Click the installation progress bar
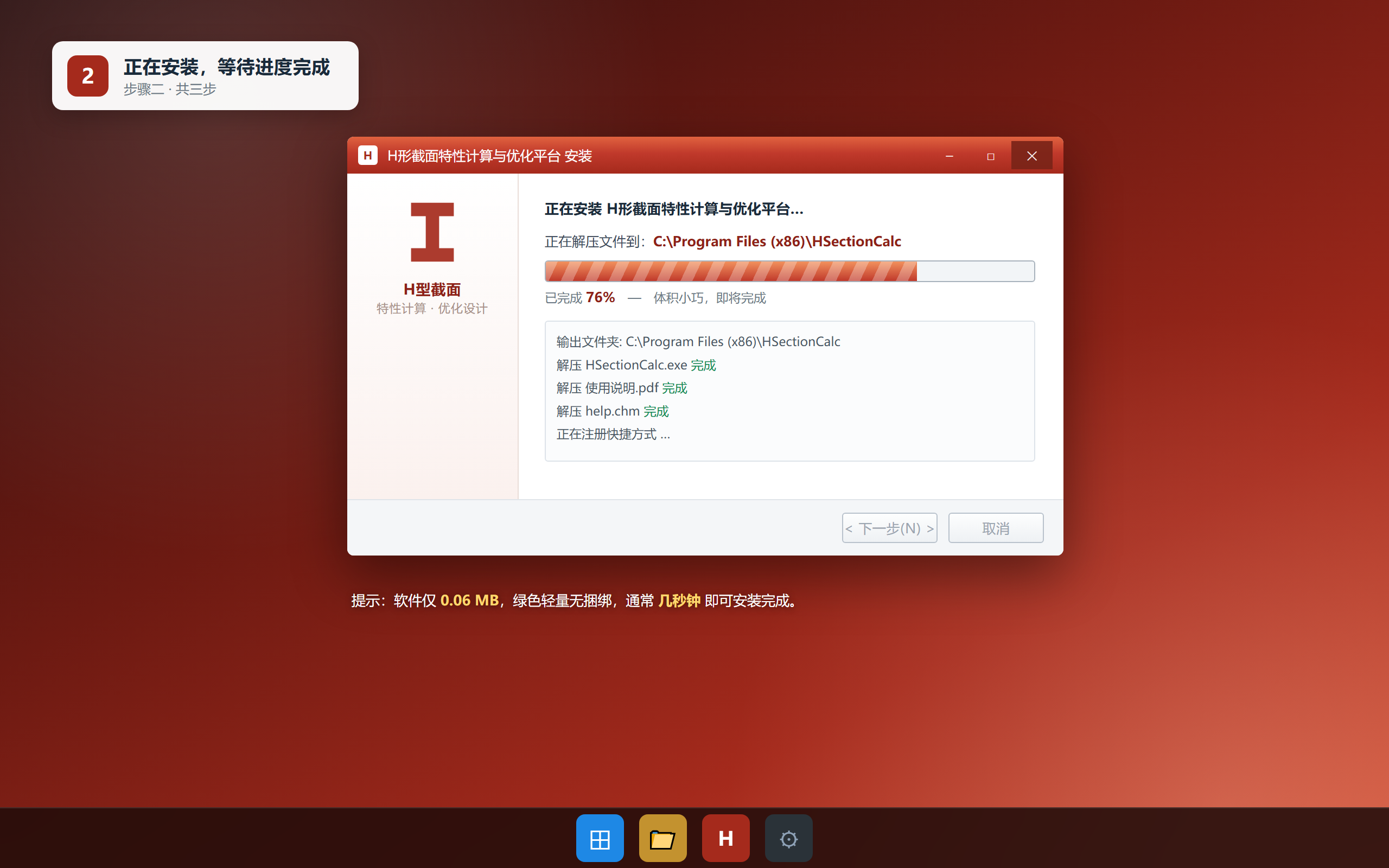The image size is (1389, 868). pos(790,271)
